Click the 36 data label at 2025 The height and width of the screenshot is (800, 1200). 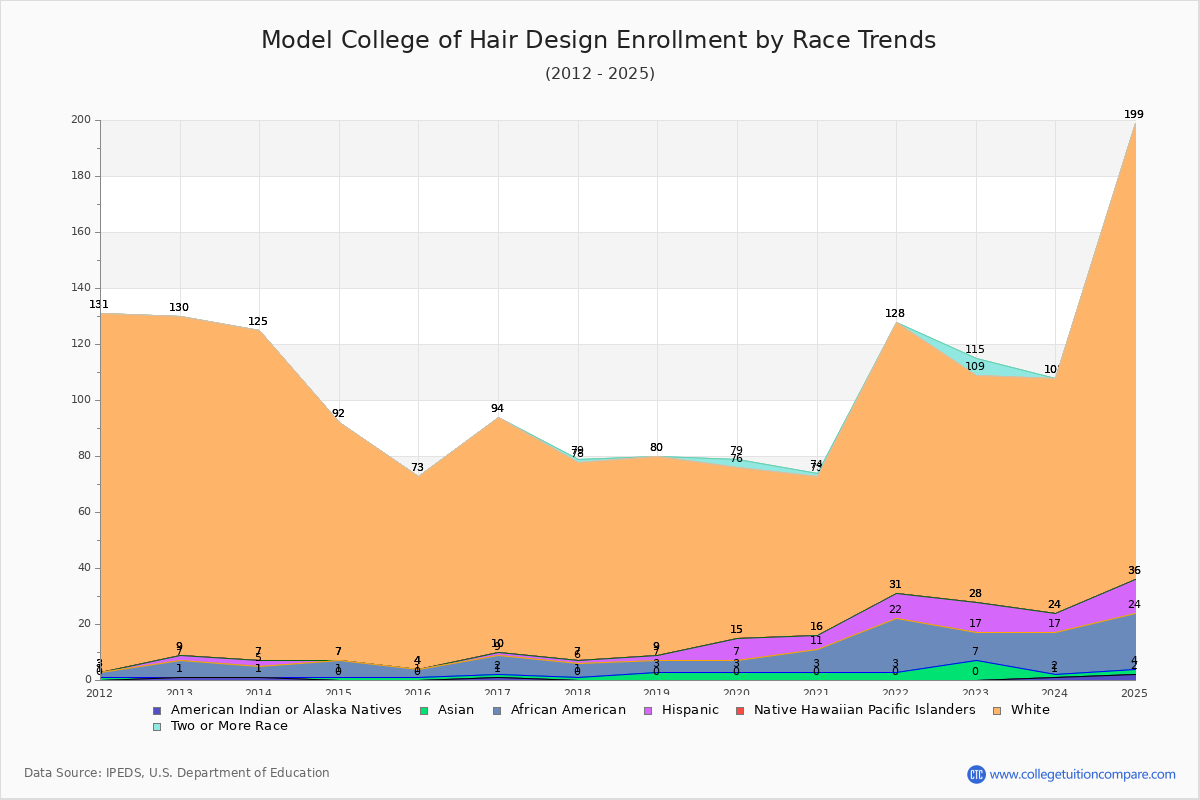[1134, 571]
